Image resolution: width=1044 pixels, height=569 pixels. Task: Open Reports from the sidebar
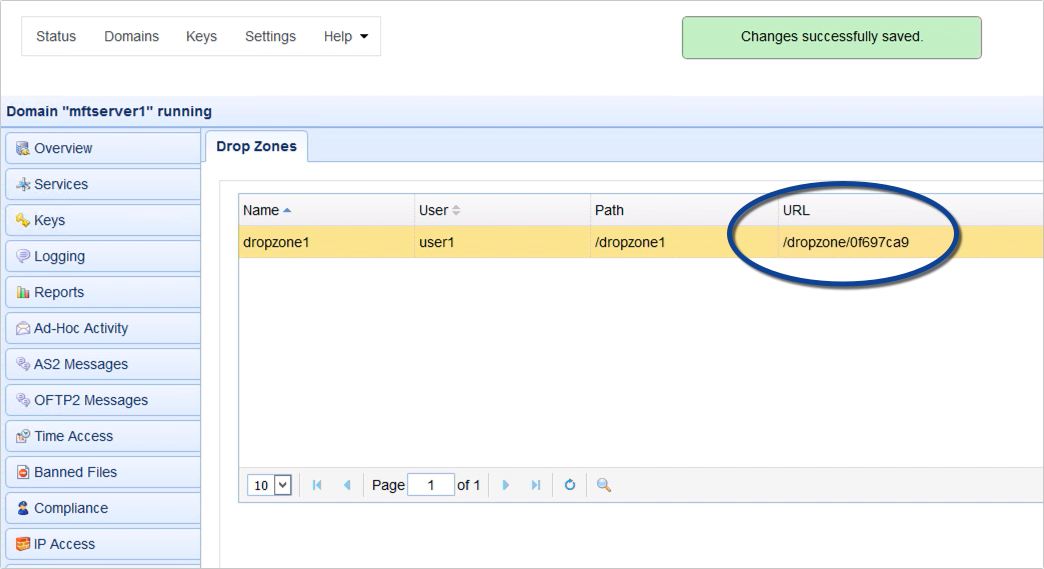tap(102, 292)
